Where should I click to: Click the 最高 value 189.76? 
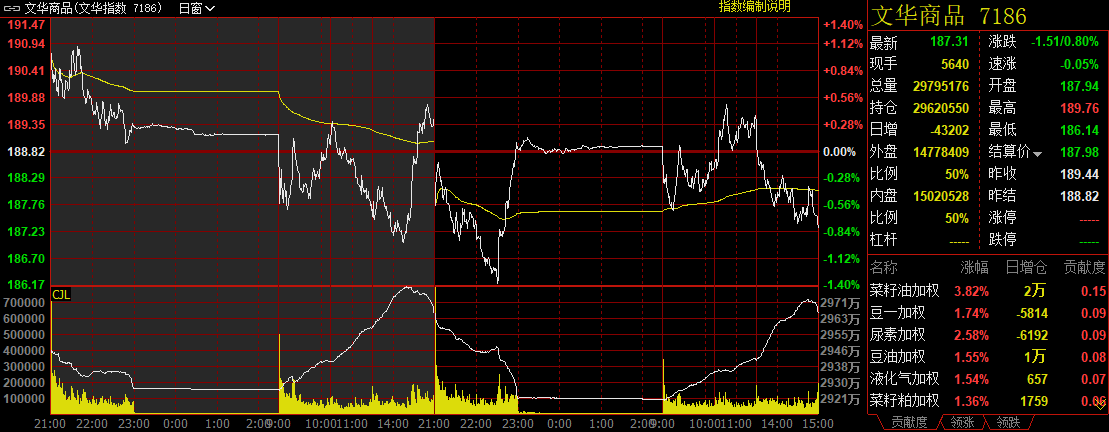(1079, 107)
